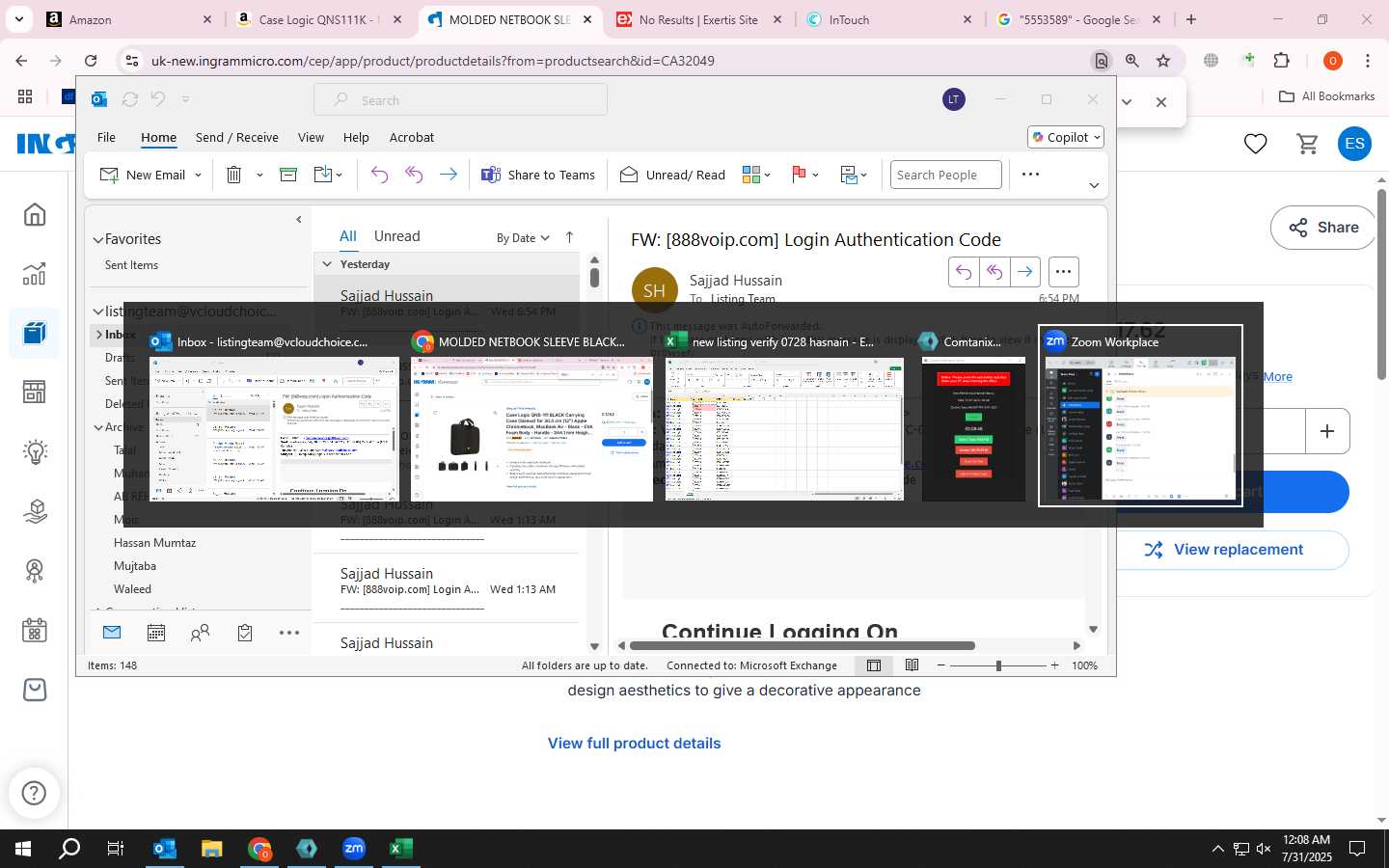Open the Tasks clipboard icon in Outlook navigation bar
Screen dimensions: 1389x868
[245, 633]
